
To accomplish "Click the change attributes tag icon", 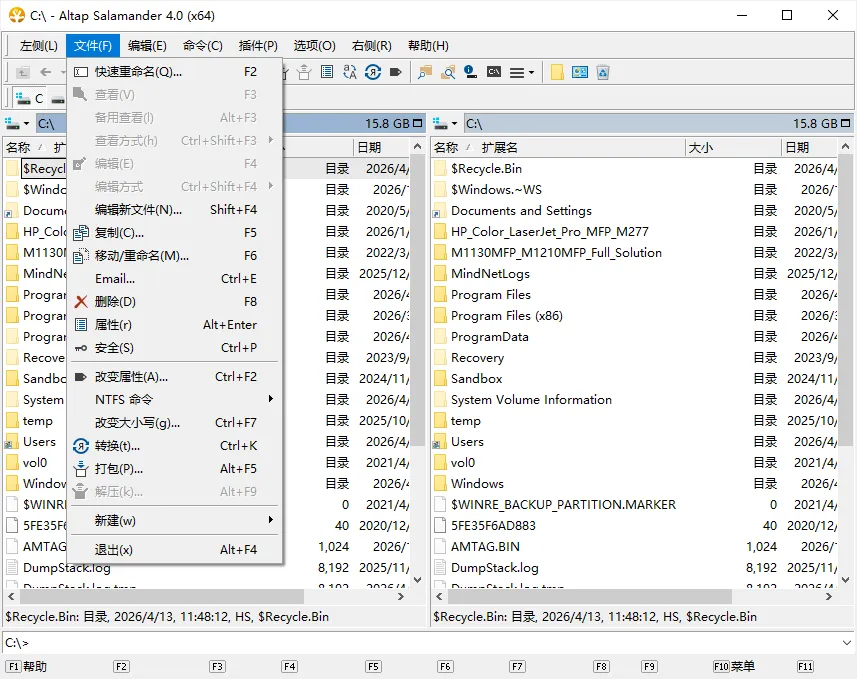I will click(396, 72).
